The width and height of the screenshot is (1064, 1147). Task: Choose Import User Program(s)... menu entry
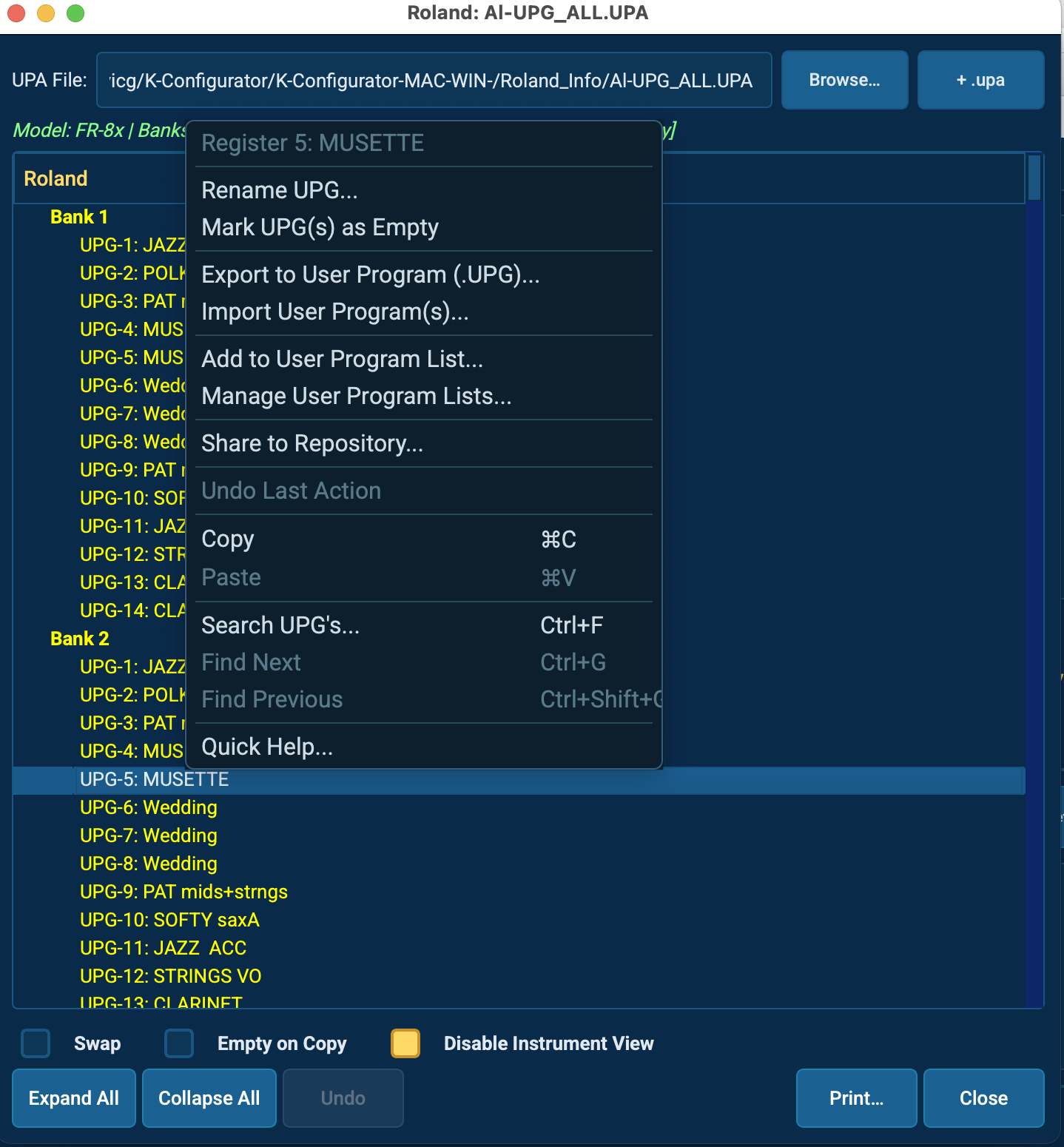335,312
